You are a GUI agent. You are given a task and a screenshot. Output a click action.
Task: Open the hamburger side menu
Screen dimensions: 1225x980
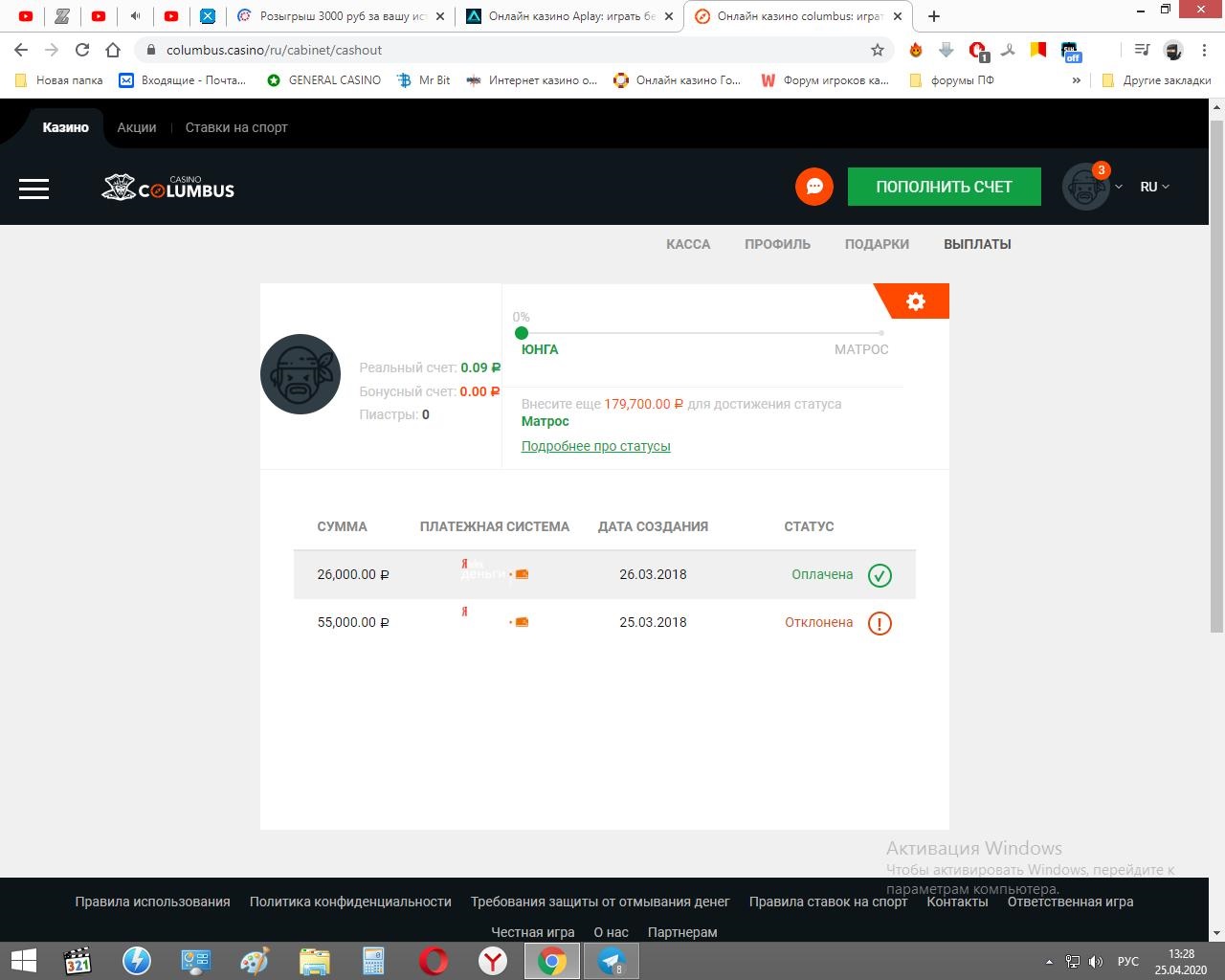(33, 189)
